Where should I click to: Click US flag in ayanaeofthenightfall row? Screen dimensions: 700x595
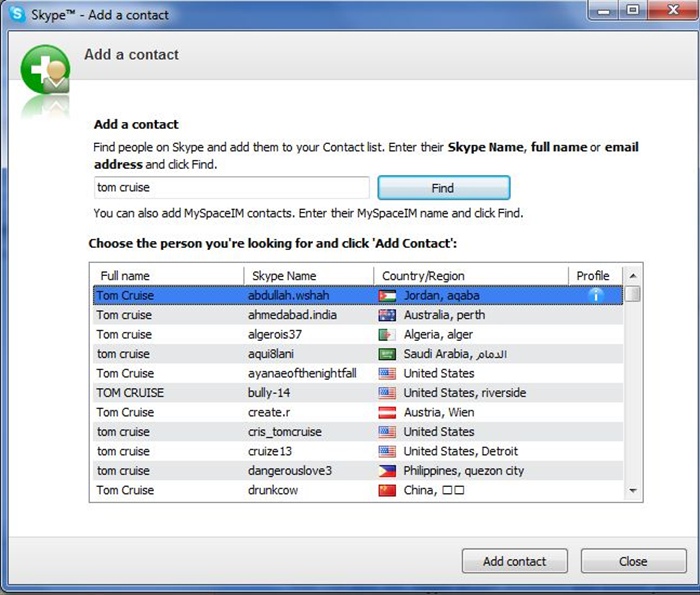(387, 374)
